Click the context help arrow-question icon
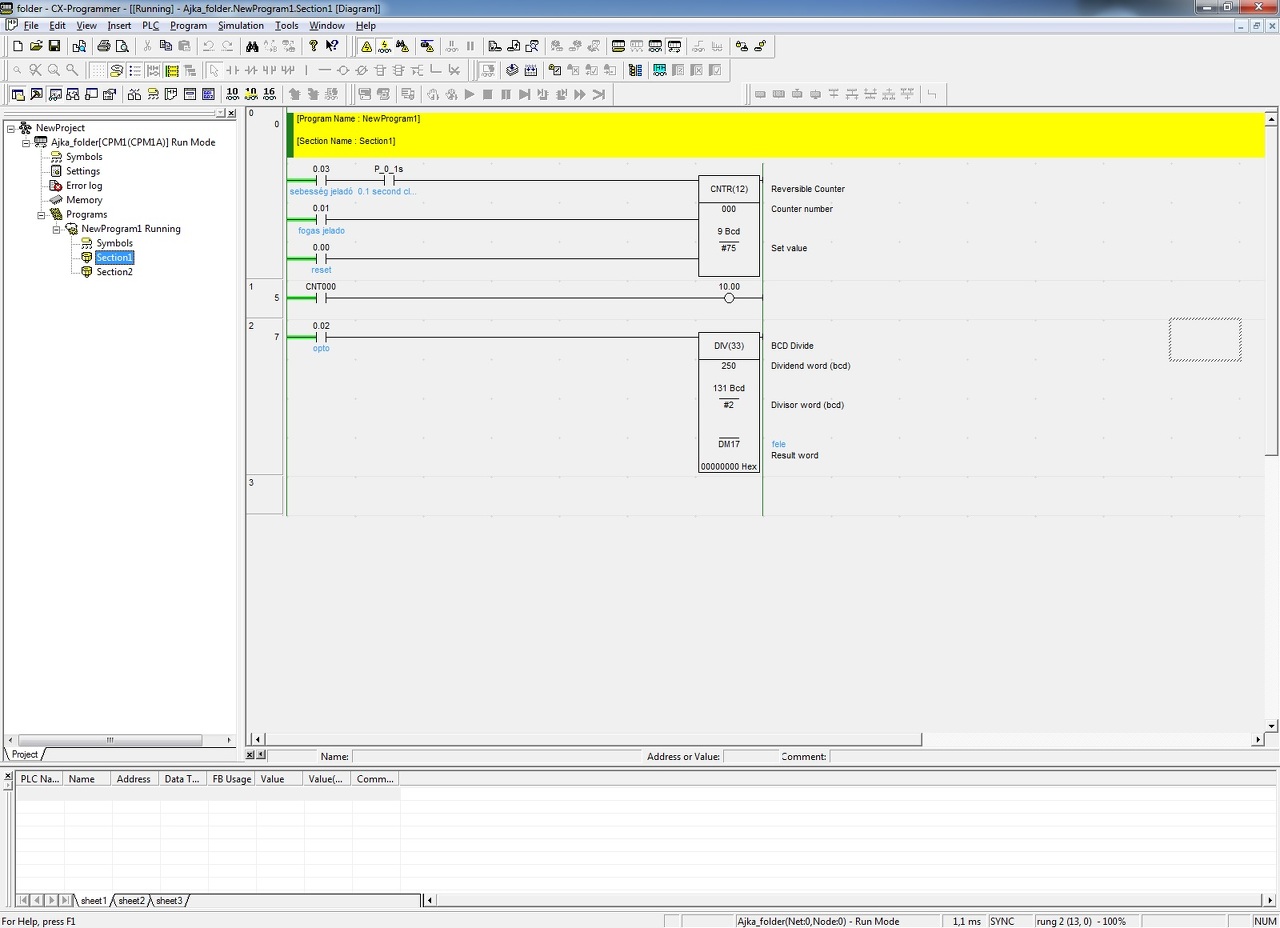The width and height of the screenshot is (1280, 928). 332,46
